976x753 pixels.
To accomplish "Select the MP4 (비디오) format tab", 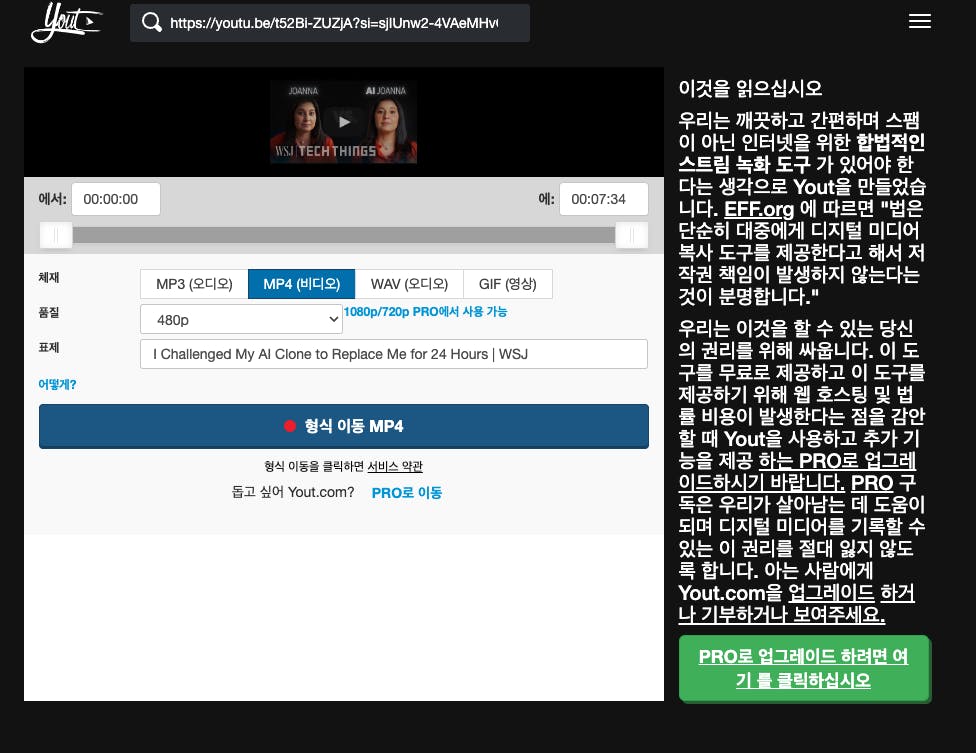I will pyautogui.click(x=301, y=284).
